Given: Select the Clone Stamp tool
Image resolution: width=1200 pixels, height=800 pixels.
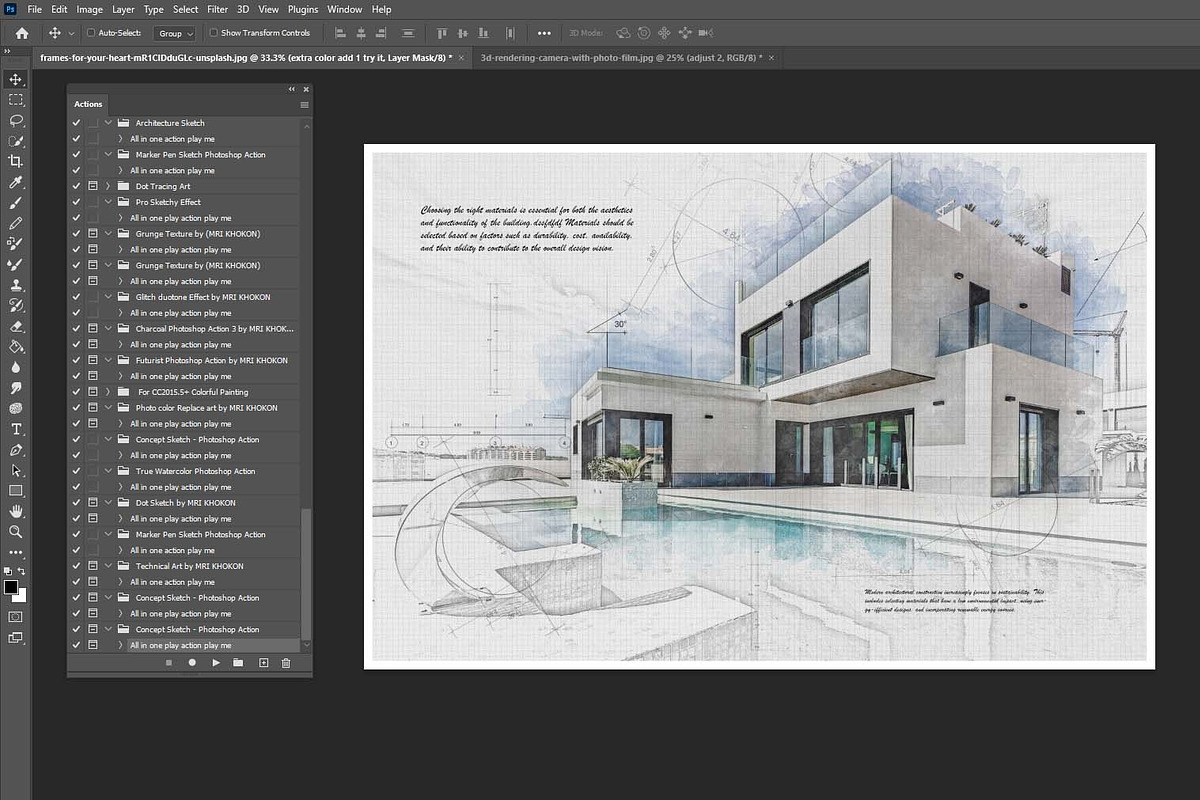Looking at the screenshot, I should tap(15, 285).
